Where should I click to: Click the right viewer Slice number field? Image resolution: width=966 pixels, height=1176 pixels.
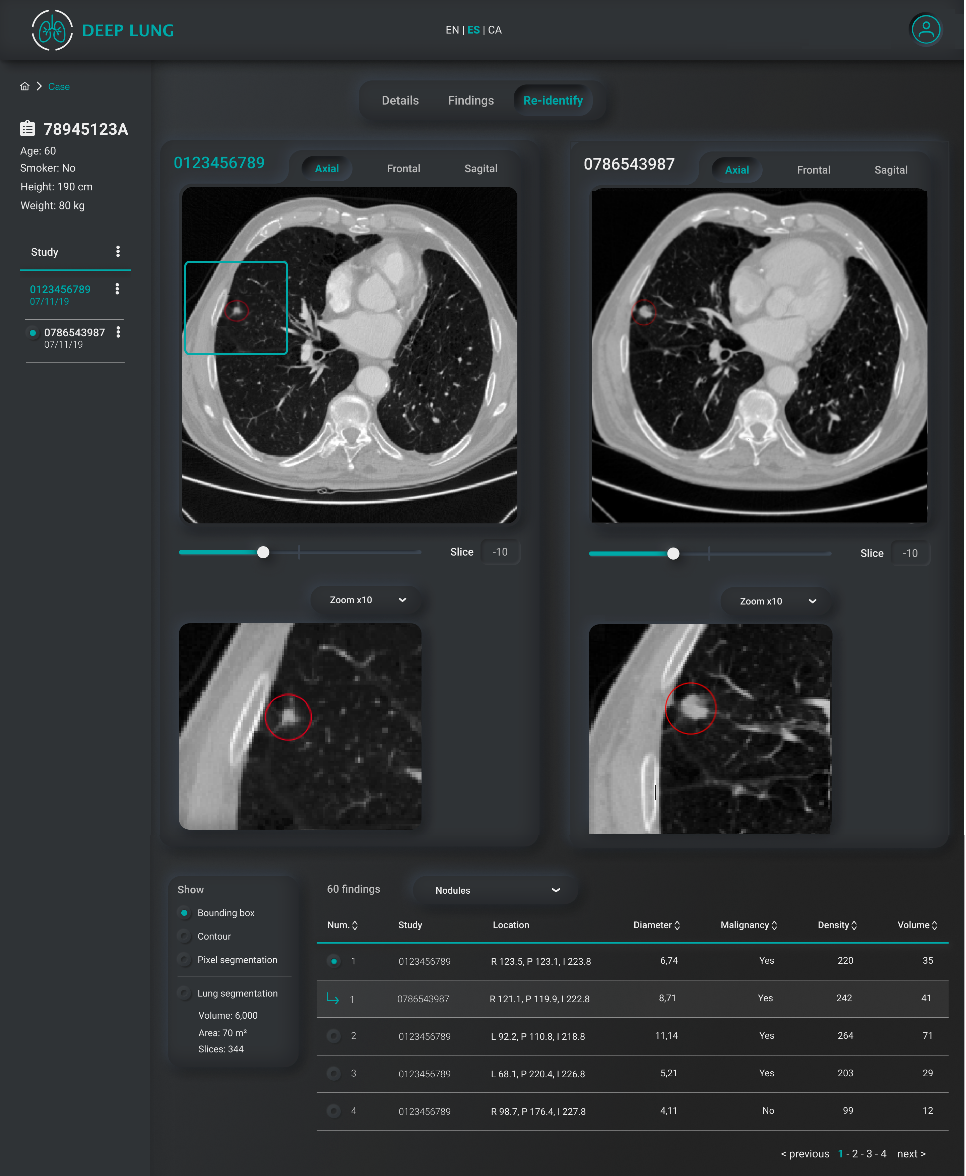(909, 553)
